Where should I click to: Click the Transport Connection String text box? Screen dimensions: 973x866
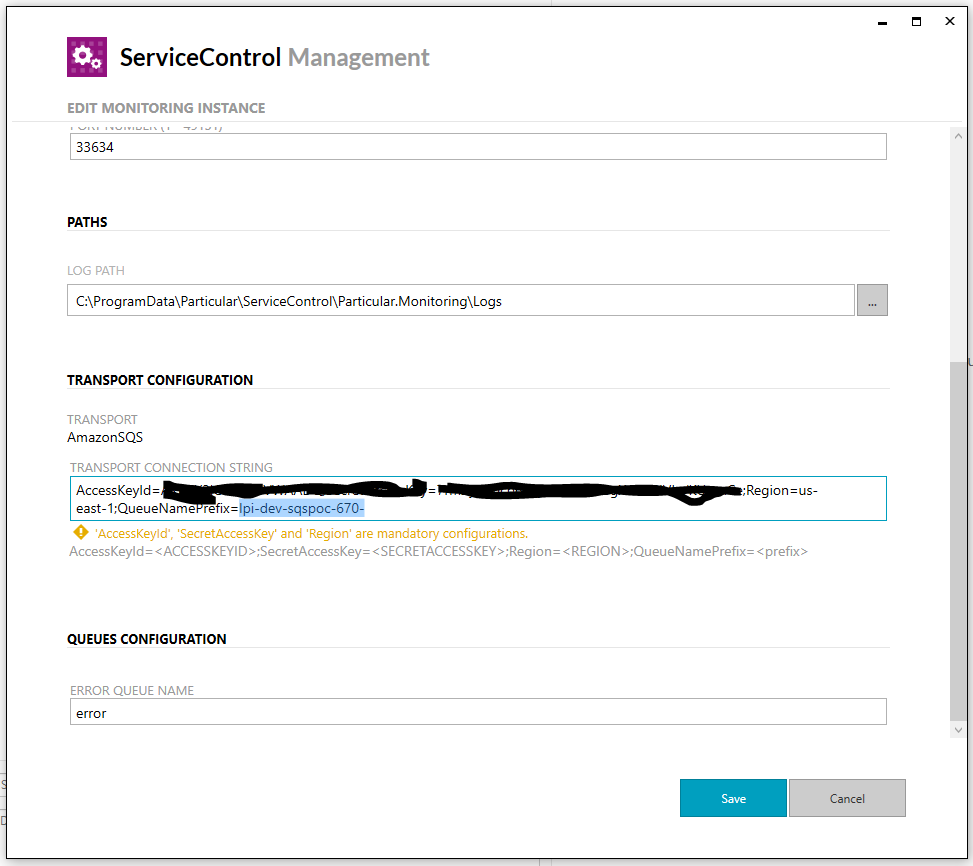pyautogui.click(x=478, y=499)
